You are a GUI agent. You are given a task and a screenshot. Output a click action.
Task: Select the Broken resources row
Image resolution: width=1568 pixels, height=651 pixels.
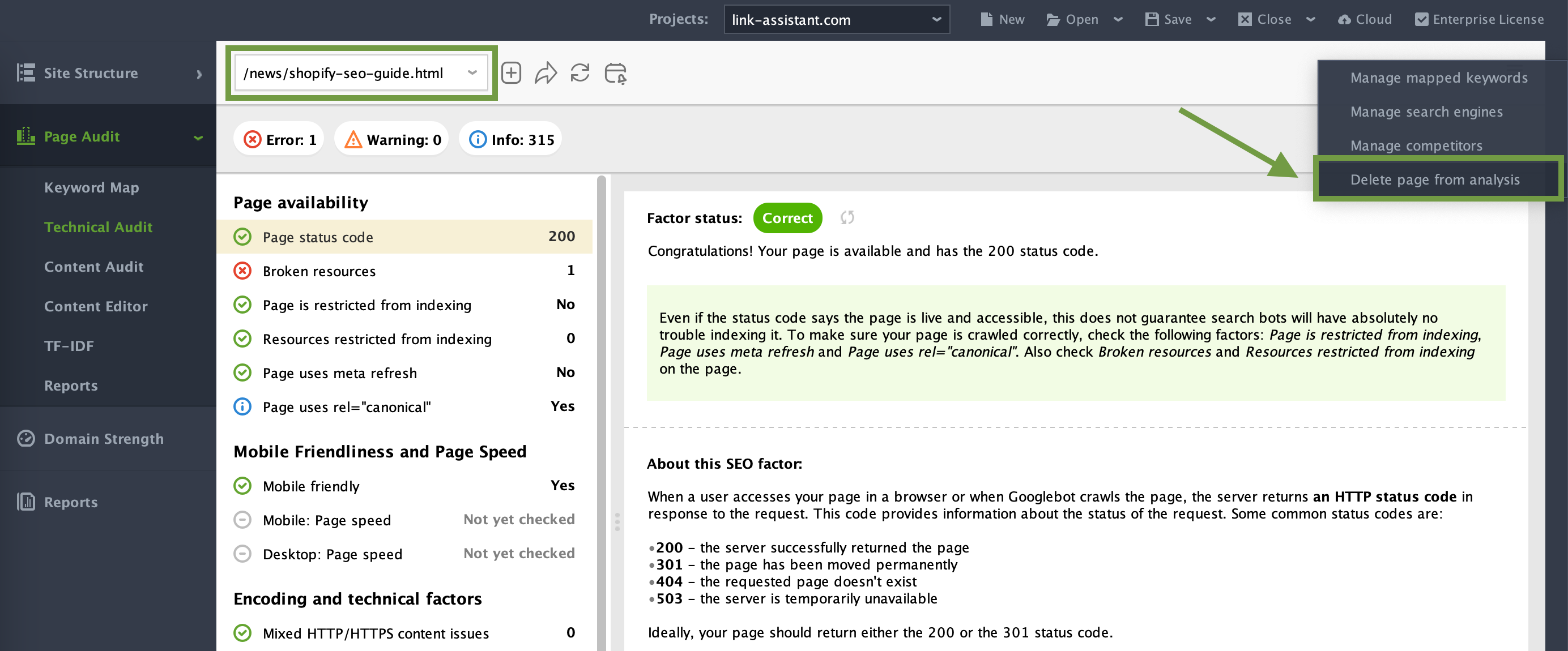click(404, 271)
